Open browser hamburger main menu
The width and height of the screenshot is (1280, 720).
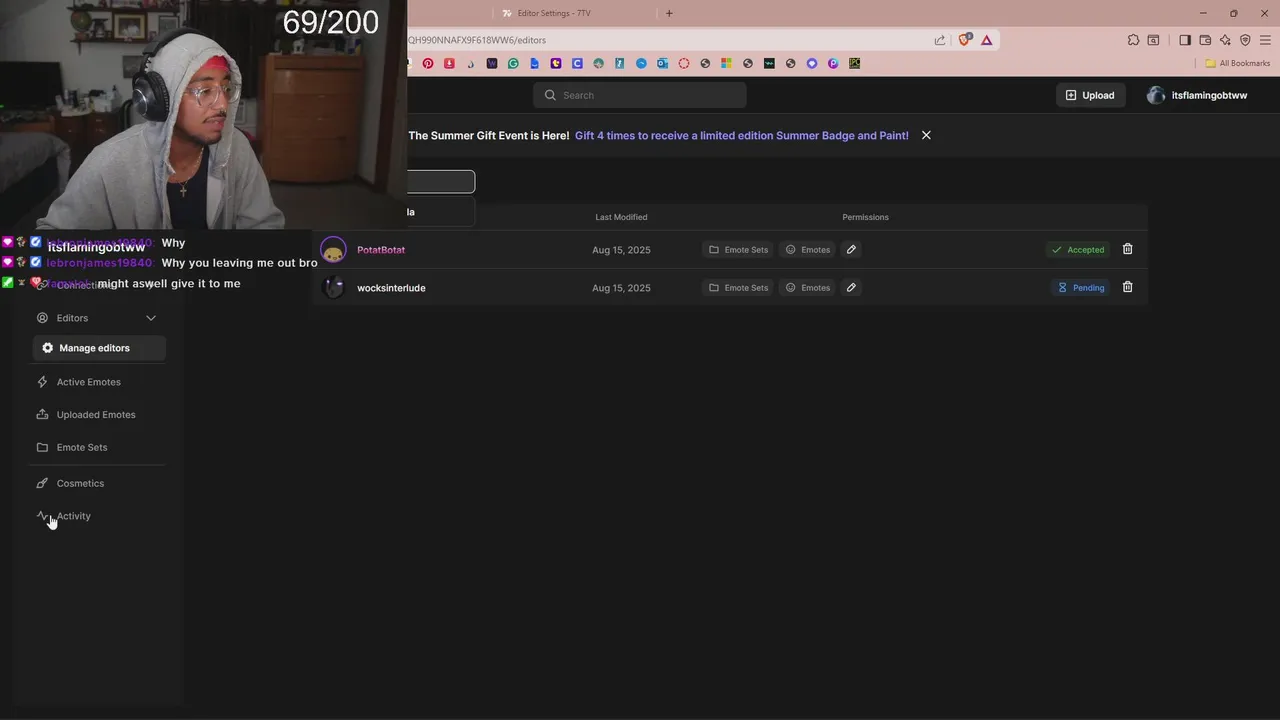(x=1265, y=40)
